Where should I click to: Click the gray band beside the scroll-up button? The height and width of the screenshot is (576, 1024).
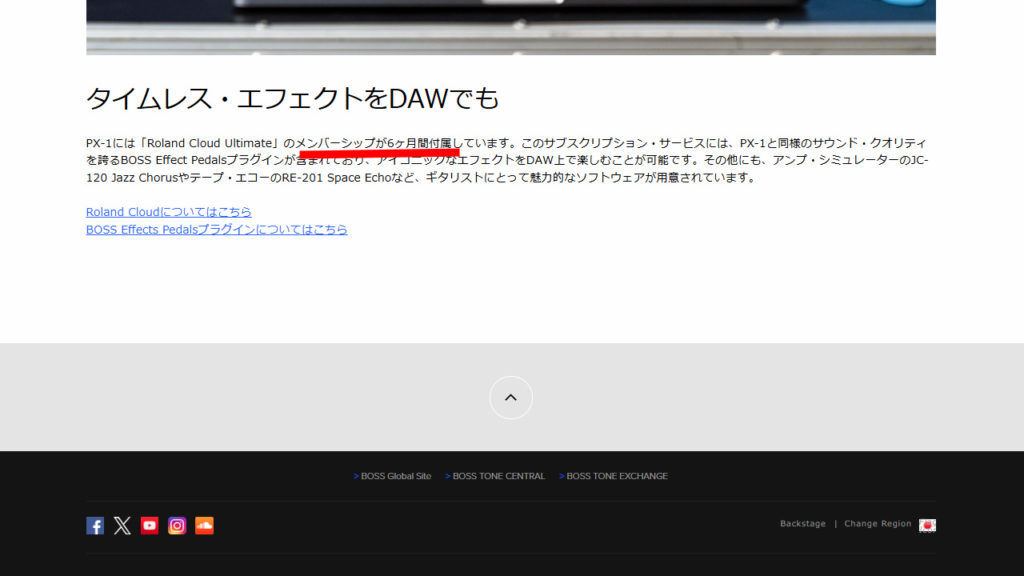pyautogui.click(x=250, y=397)
